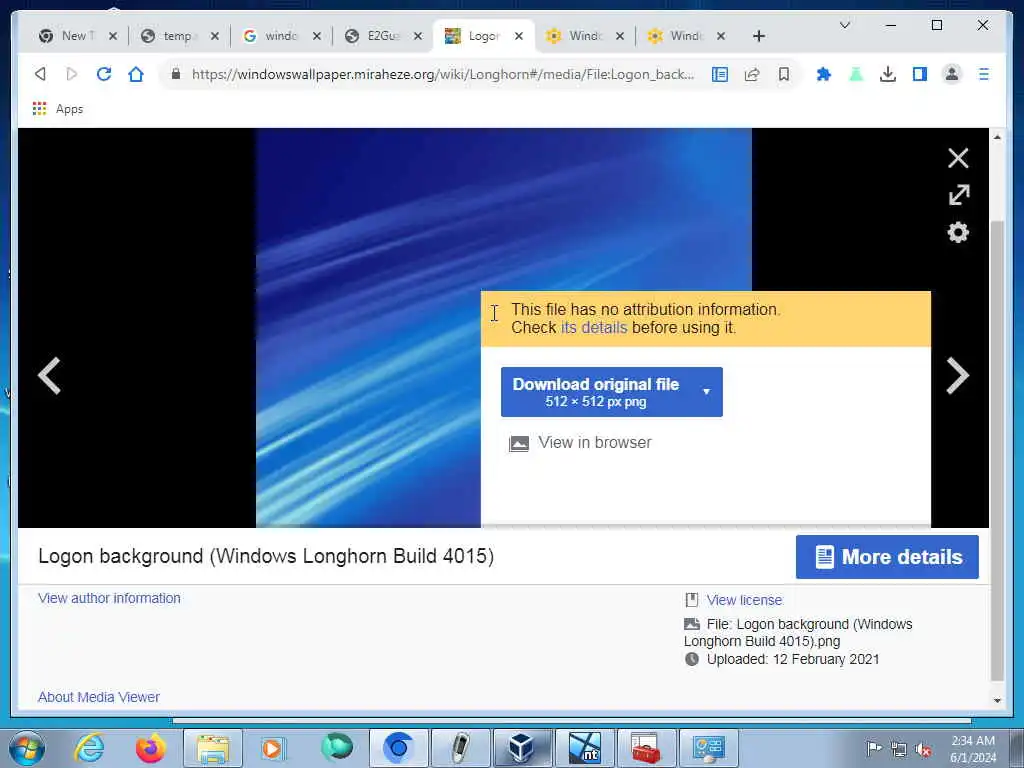Viewport: 1024px width, 768px height.
Task: Expand the Download original file size dropdown arrow
Action: coord(706,392)
